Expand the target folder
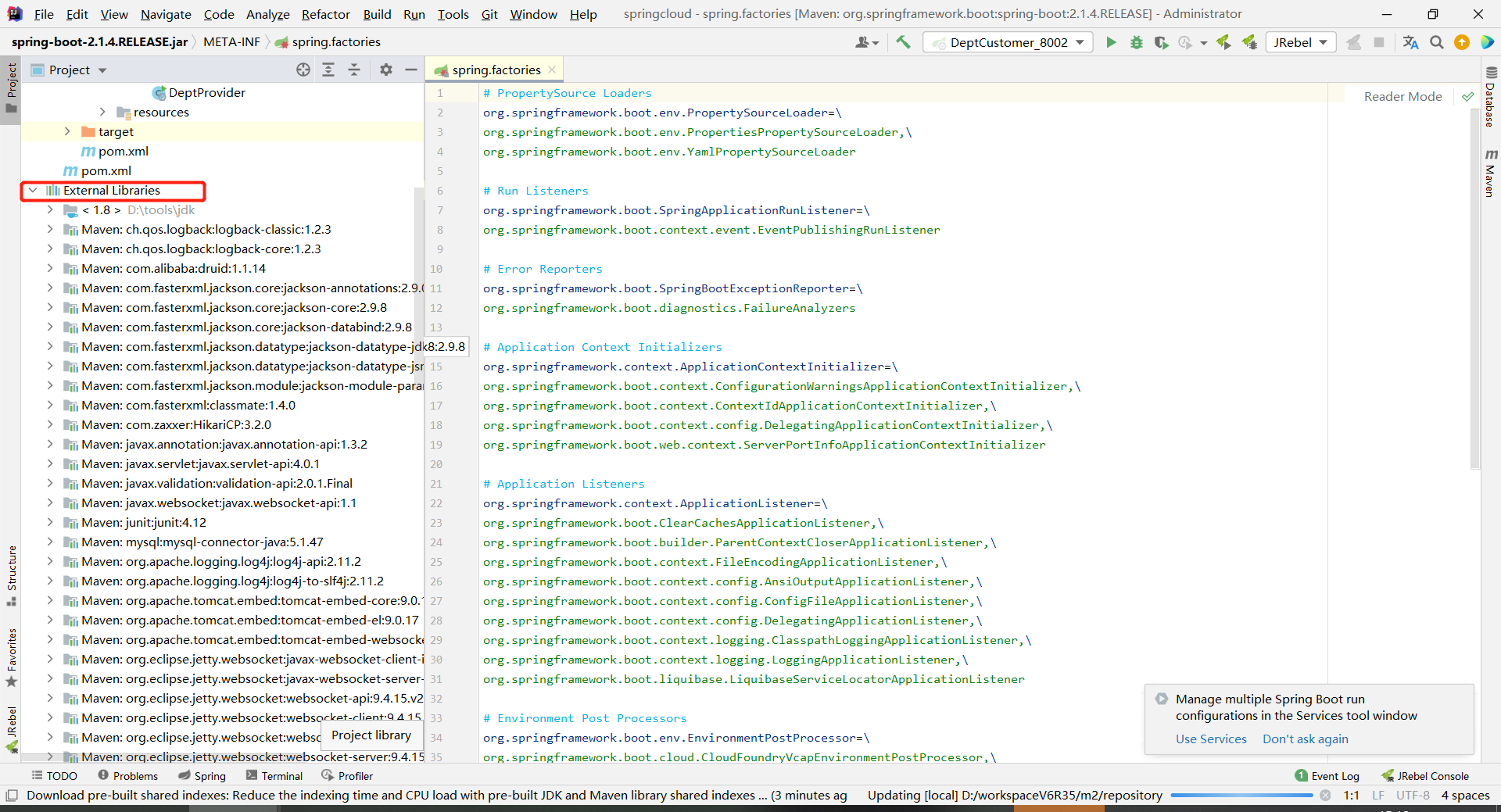1501x812 pixels. coord(67,131)
